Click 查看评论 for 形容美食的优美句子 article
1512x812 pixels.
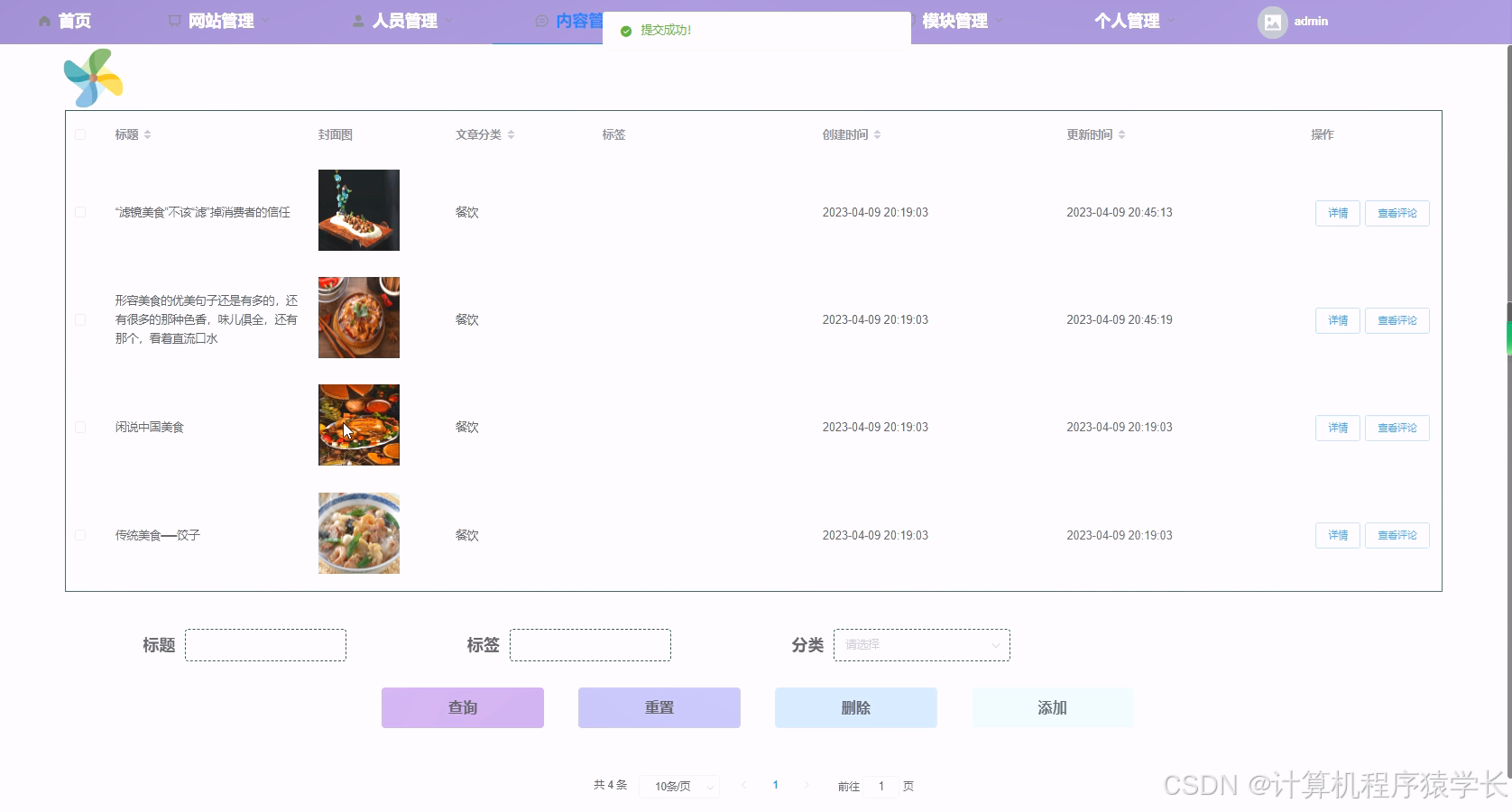click(1397, 320)
